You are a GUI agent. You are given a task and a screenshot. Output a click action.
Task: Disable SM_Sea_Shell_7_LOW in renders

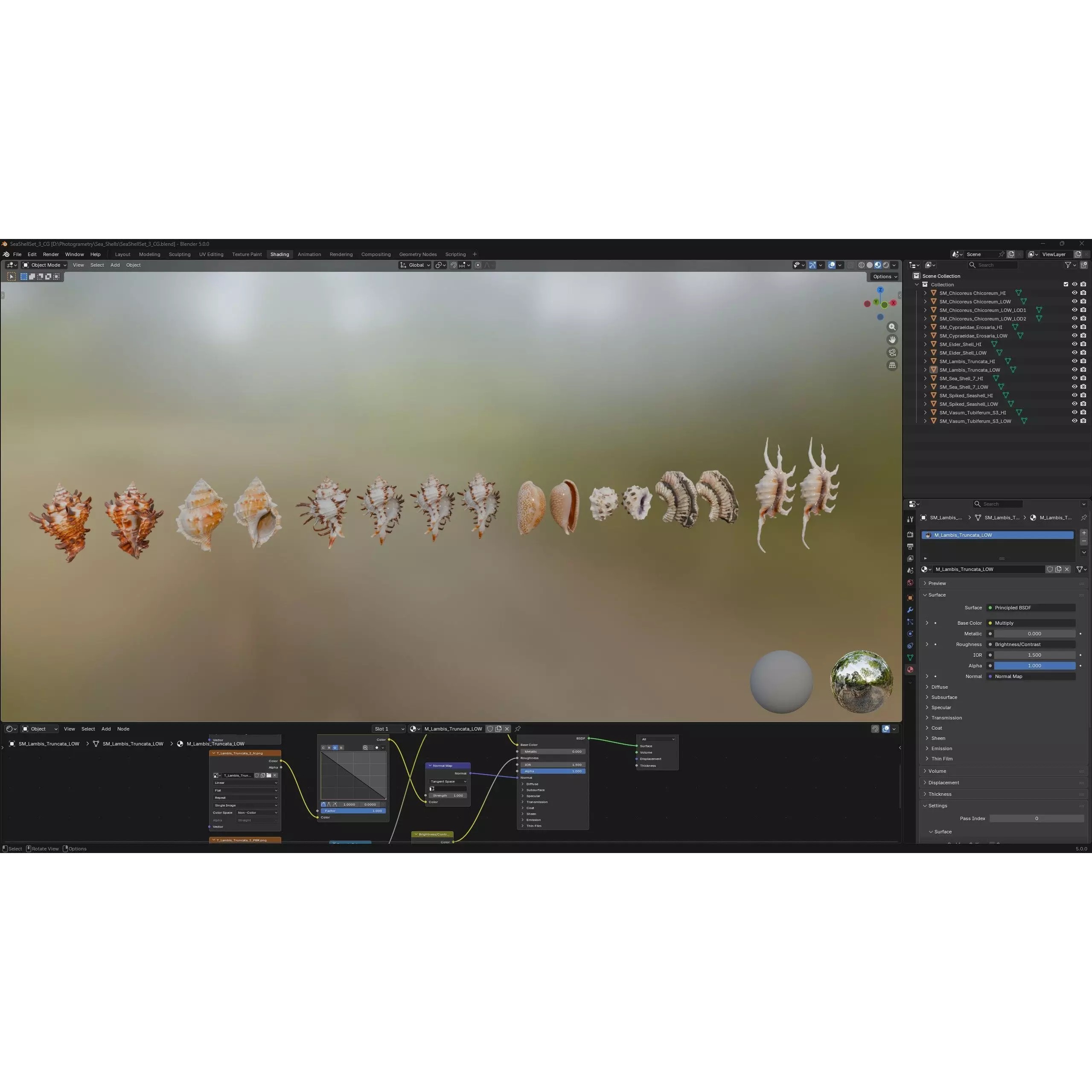[1083, 387]
